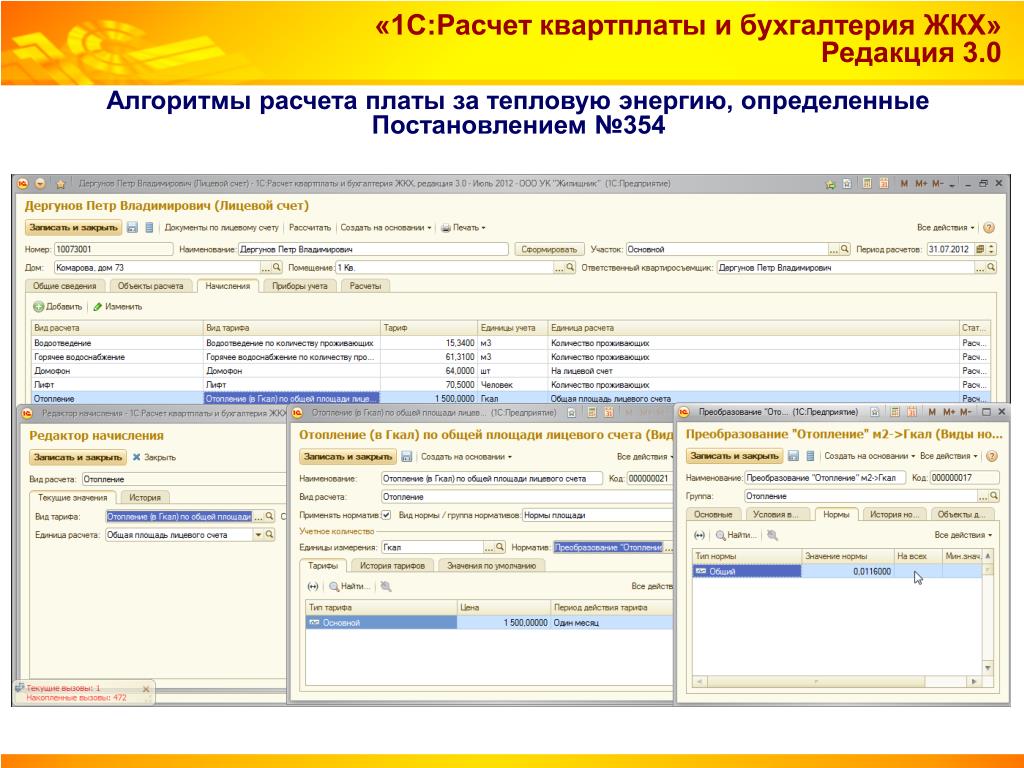Click the magnifier icon of the Помещение field

point(569,267)
